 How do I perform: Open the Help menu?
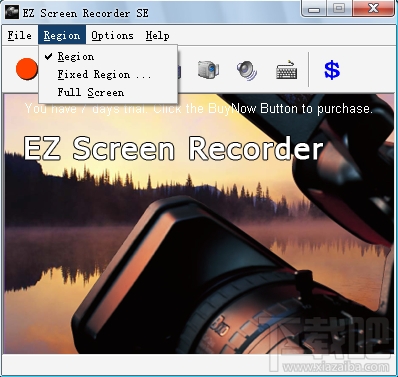coord(157,35)
